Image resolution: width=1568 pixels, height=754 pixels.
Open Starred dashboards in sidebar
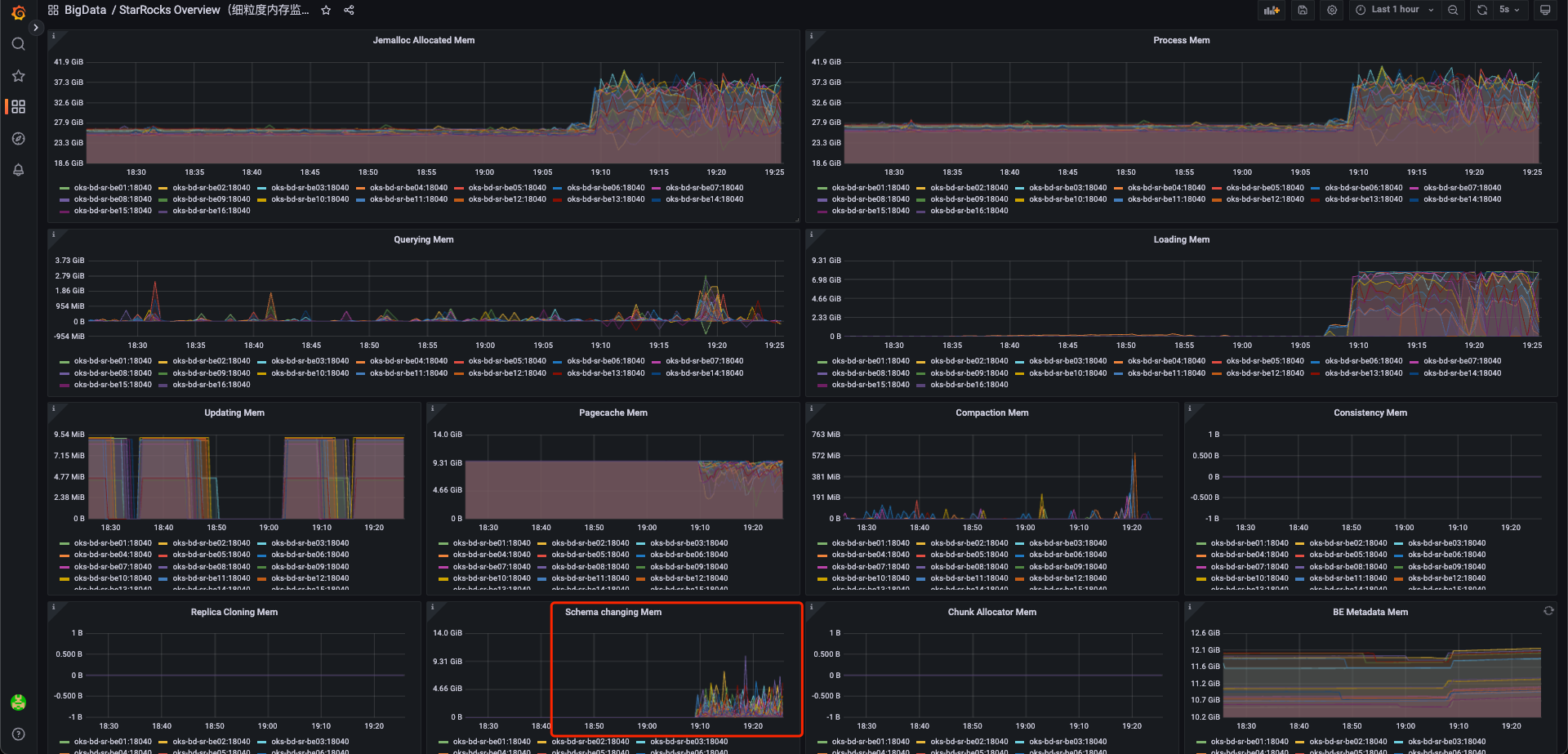tap(18, 76)
